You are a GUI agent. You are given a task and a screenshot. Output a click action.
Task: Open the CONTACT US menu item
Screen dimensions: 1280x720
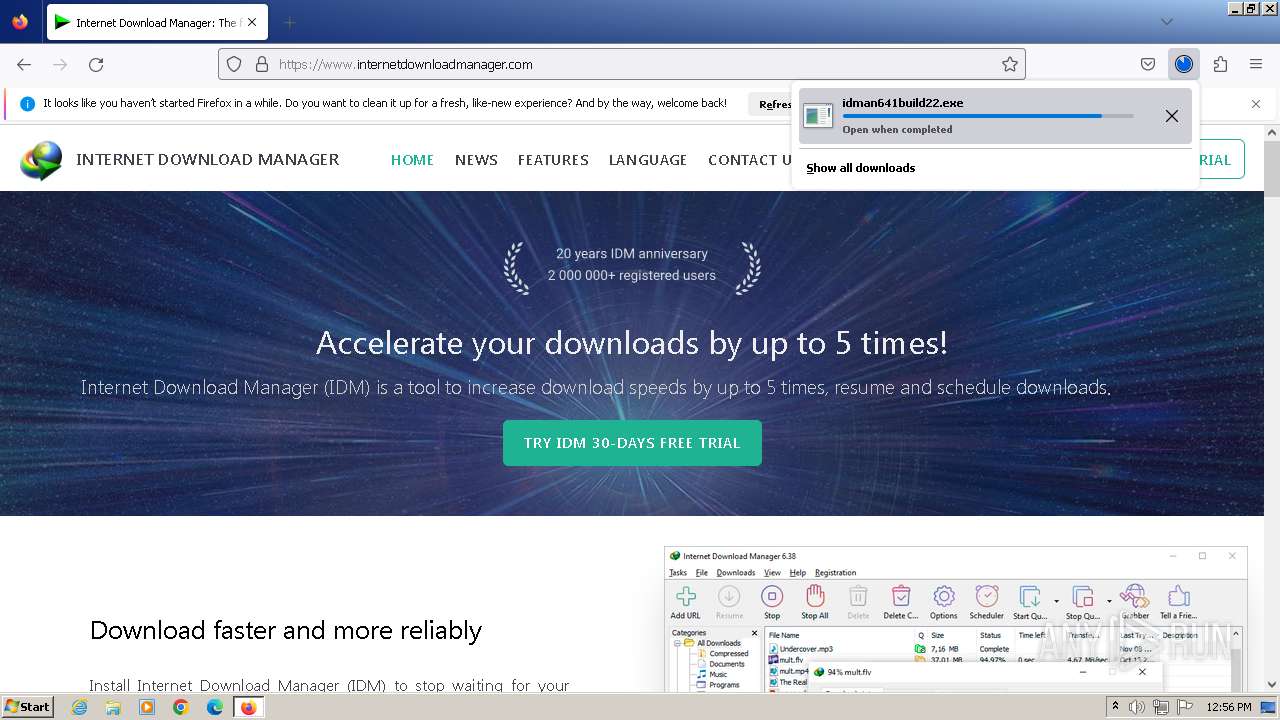[751, 160]
